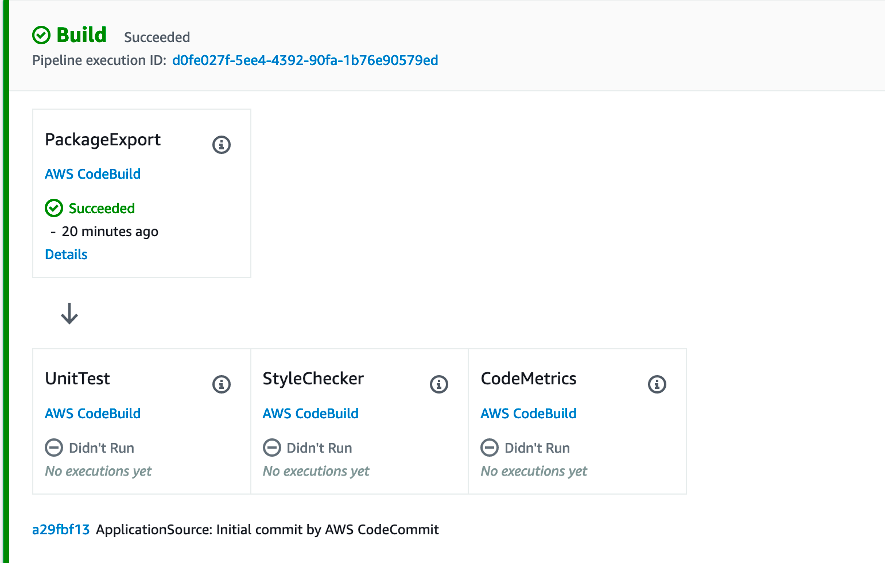Click 'Succeeded' status next to Build heading
885x564 pixels.
point(157,37)
